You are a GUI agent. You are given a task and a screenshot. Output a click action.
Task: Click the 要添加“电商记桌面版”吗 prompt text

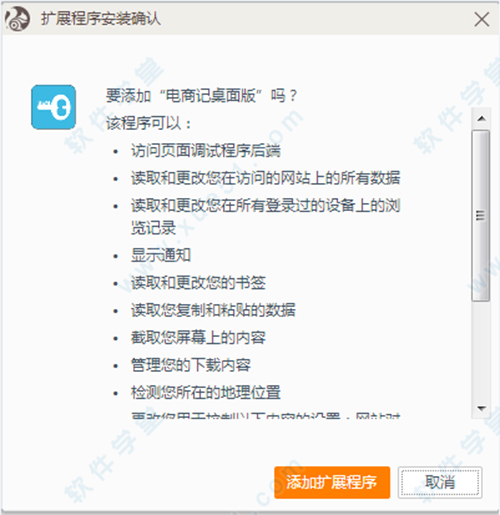click(201, 96)
